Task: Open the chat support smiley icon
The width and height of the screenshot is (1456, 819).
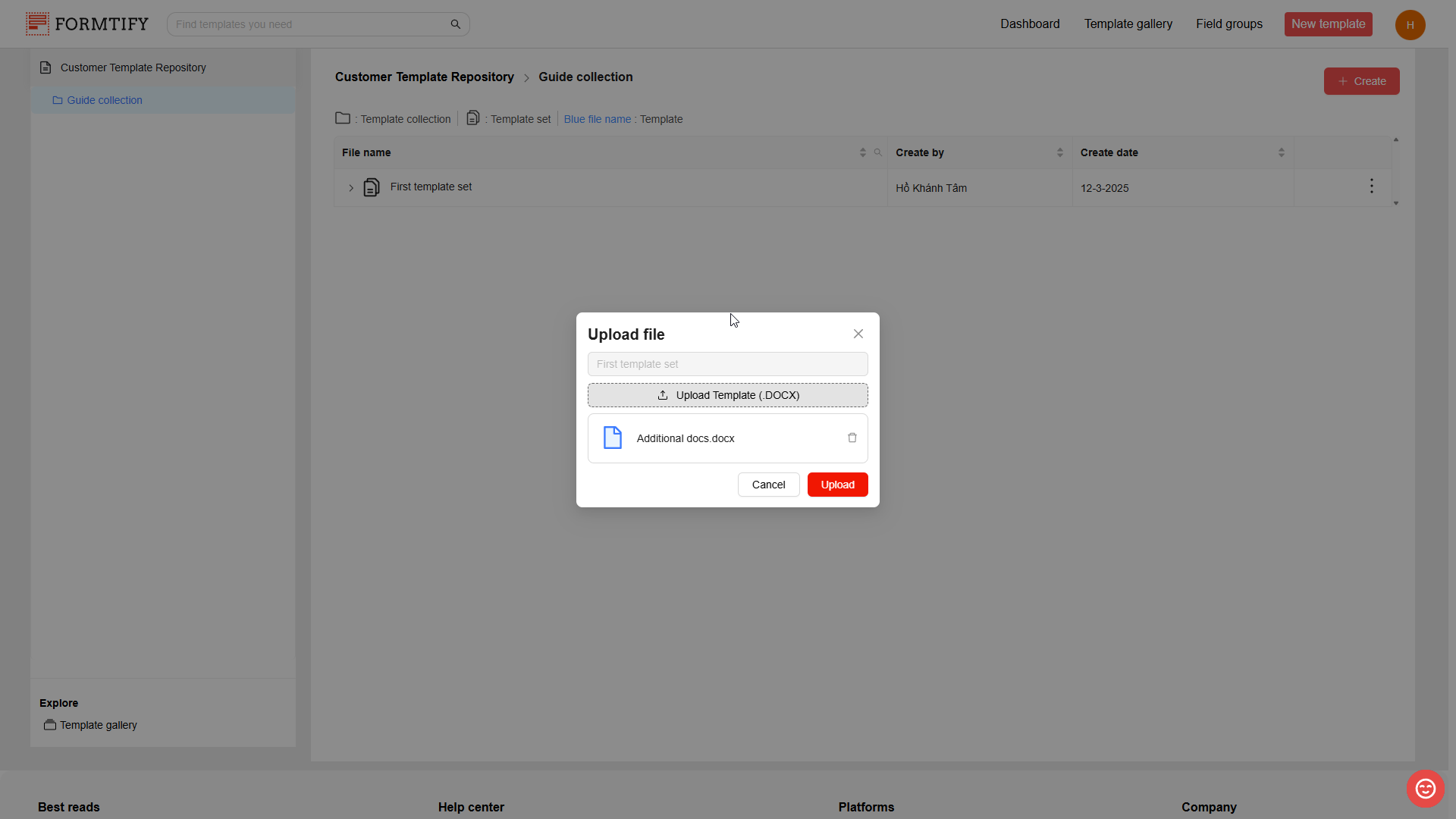Action: (x=1425, y=789)
